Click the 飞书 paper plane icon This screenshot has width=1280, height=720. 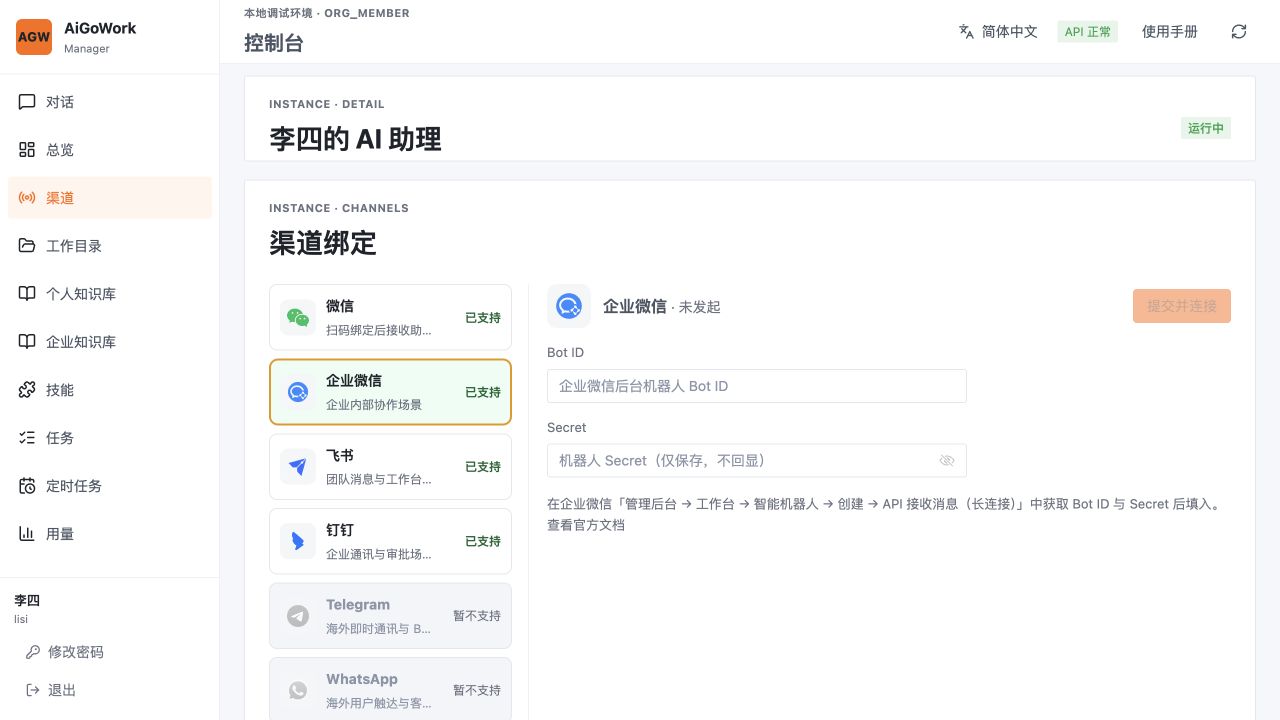pyautogui.click(x=298, y=467)
